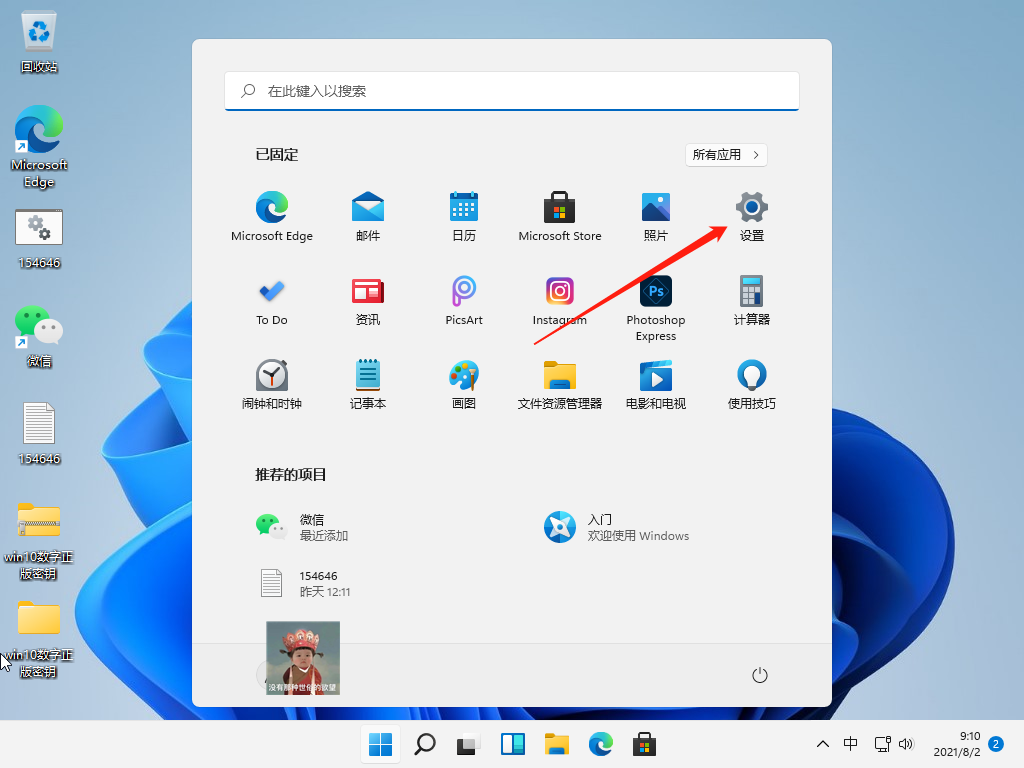
Task: Open Task View on the taskbar
Action: [468, 744]
